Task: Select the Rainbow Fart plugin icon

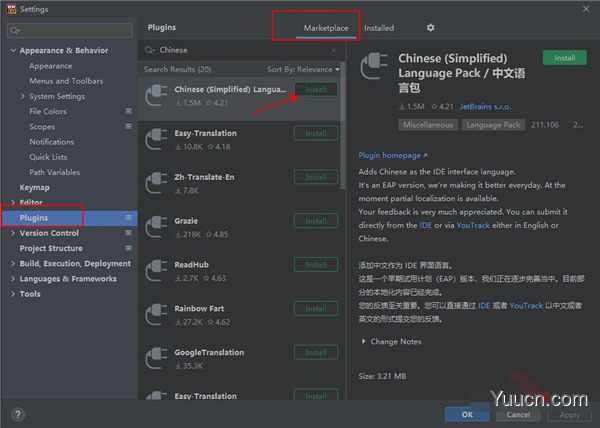Action: point(157,314)
